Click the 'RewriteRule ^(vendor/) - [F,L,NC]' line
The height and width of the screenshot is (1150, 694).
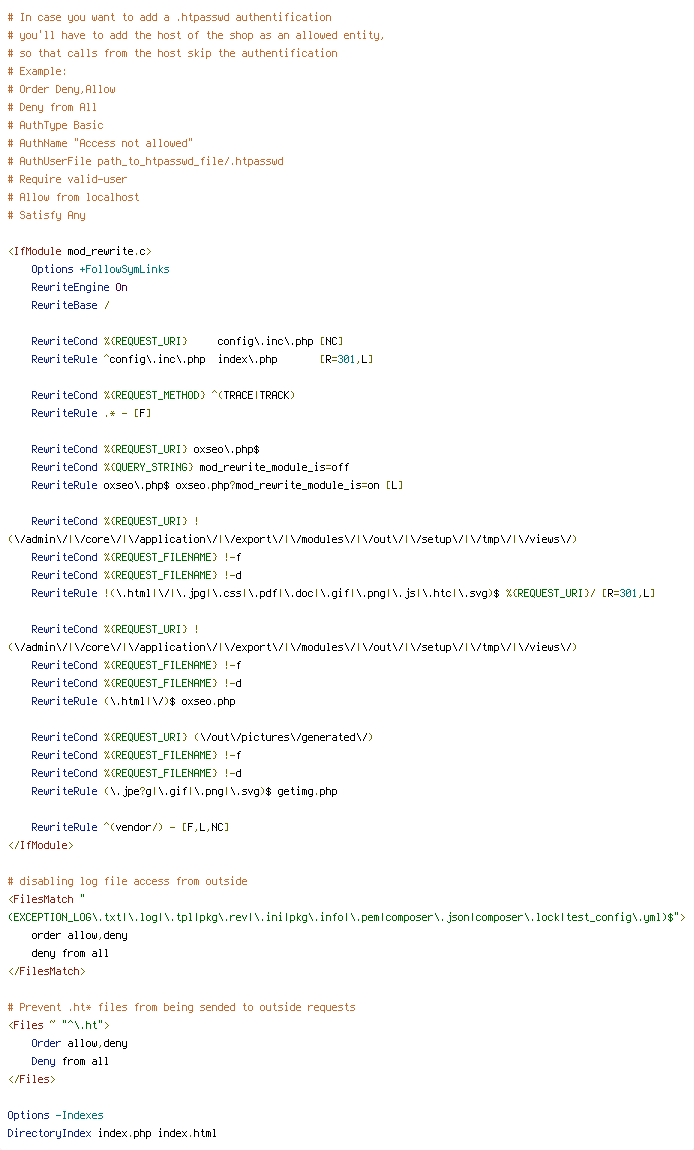(130, 827)
